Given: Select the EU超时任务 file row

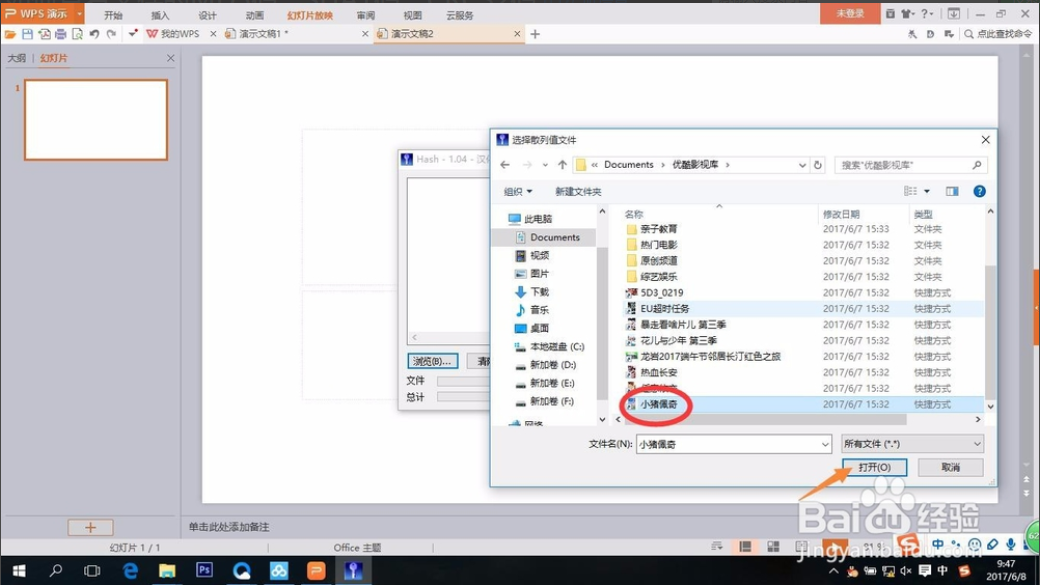Looking at the screenshot, I should point(803,308).
